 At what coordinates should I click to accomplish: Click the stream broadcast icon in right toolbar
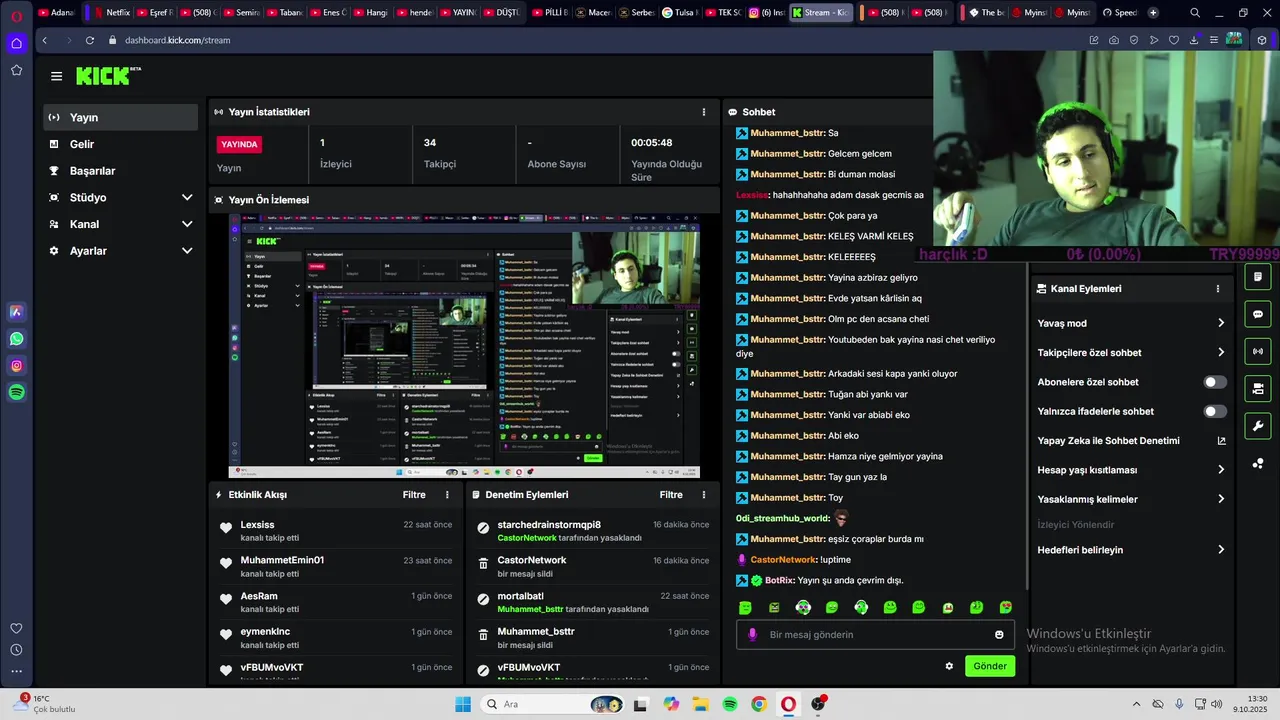click(x=1258, y=351)
